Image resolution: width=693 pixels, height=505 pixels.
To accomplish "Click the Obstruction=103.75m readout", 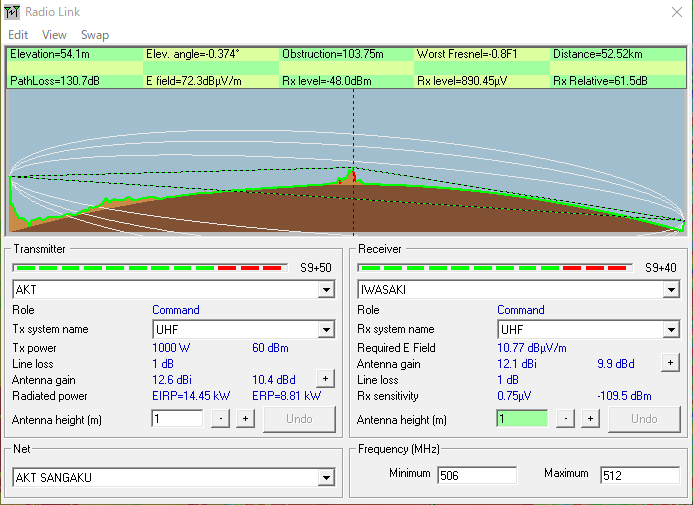I will coord(333,54).
